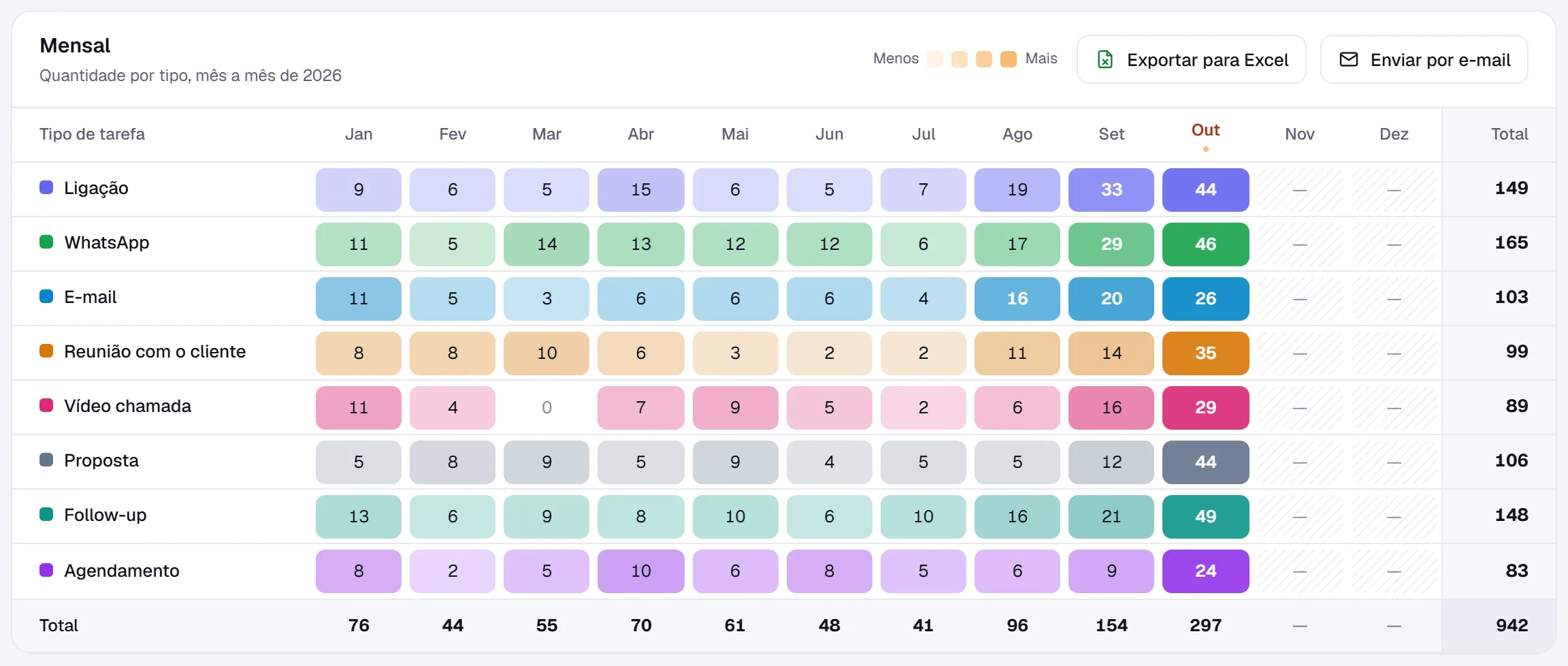Select the Out column header
This screenshot has width=1568, height=666.
[1205, 130]
